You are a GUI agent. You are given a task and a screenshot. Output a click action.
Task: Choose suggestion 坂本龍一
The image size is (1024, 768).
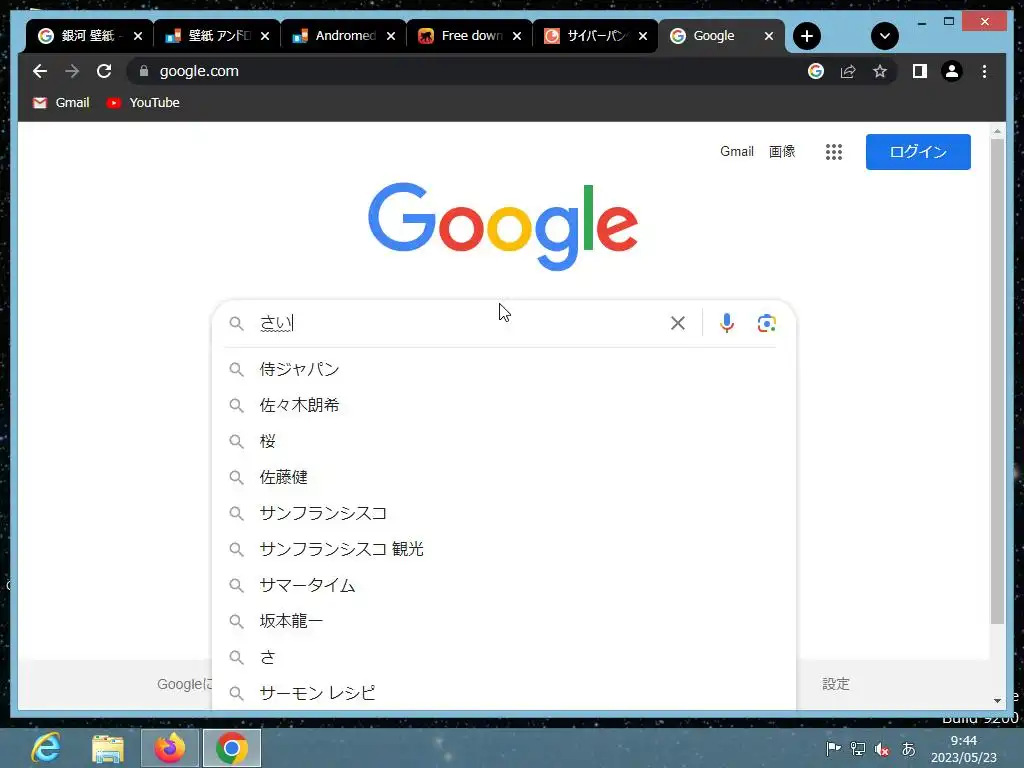click(x=504, y=621)
